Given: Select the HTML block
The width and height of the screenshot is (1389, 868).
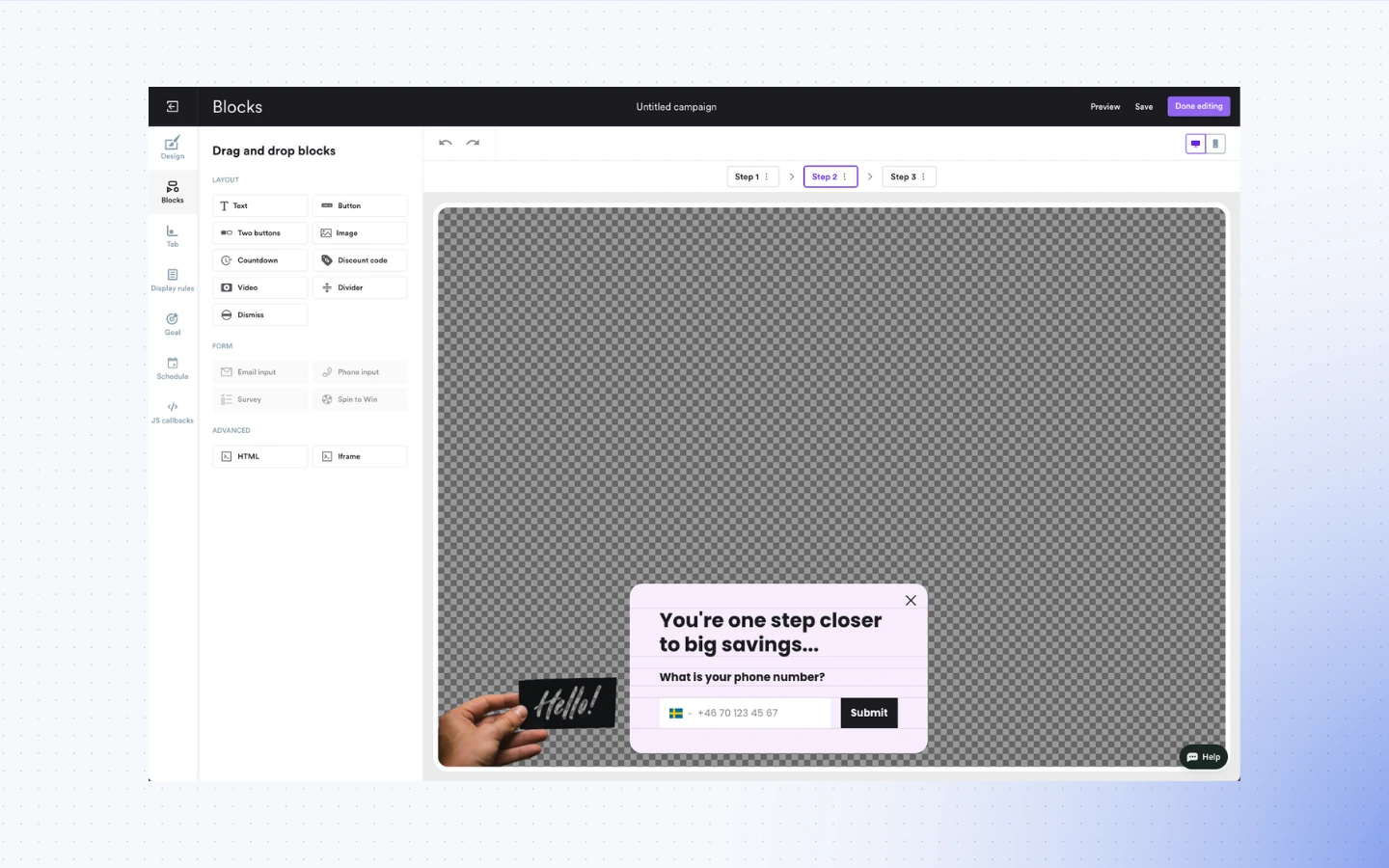Looking at the screenshot, I should click(x=260, y=456).
